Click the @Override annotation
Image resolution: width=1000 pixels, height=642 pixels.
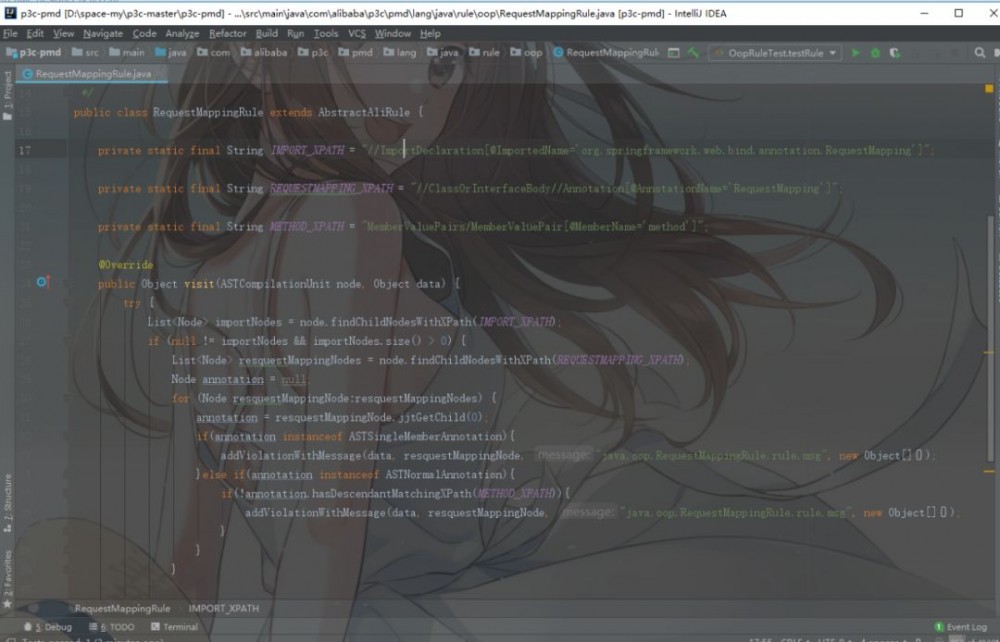pyautogui.click(x=126, y=265)
